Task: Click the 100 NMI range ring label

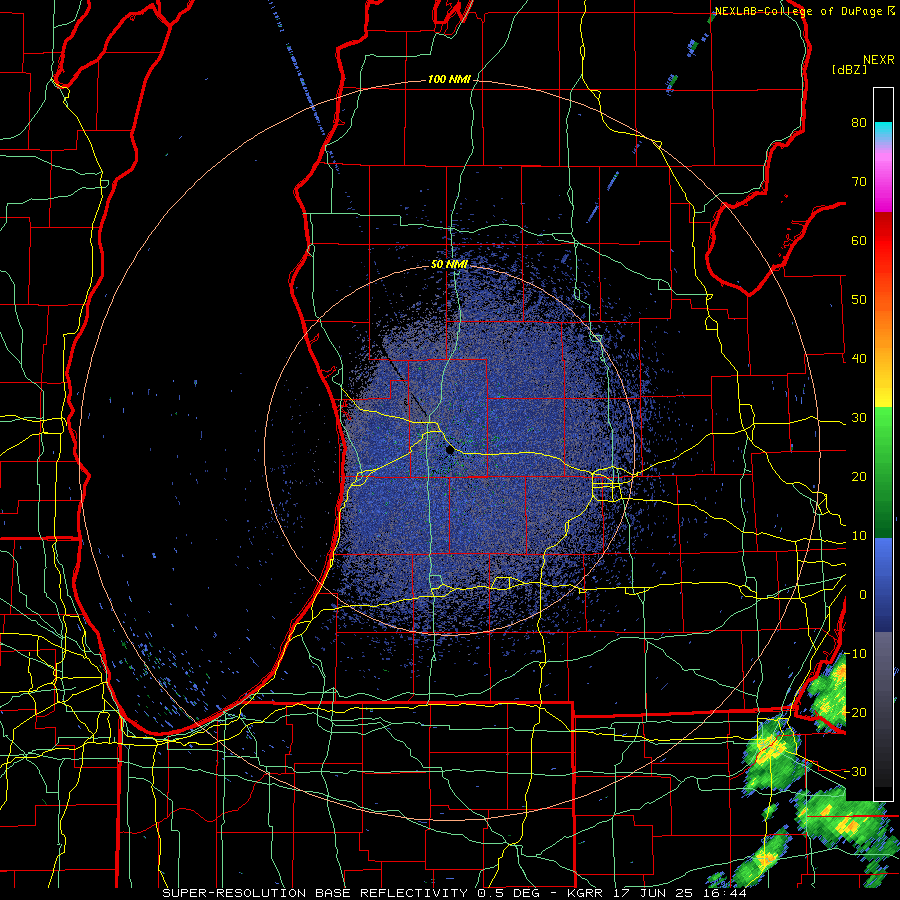Action: tap(449, 79)
